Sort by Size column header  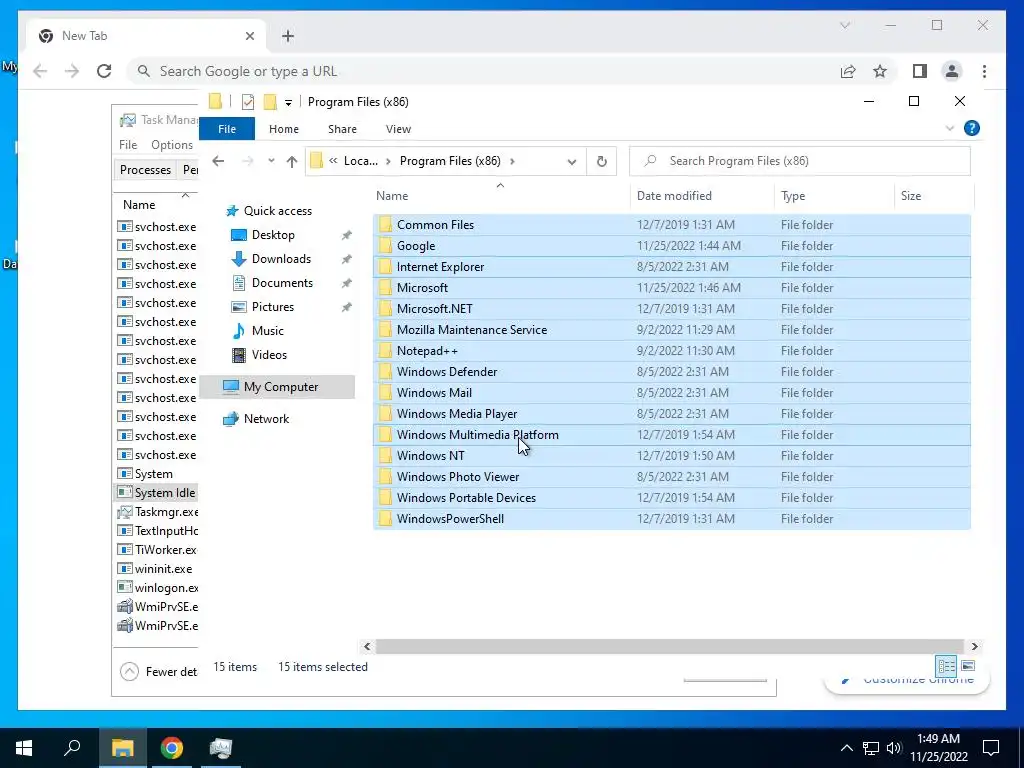(934, 195)
